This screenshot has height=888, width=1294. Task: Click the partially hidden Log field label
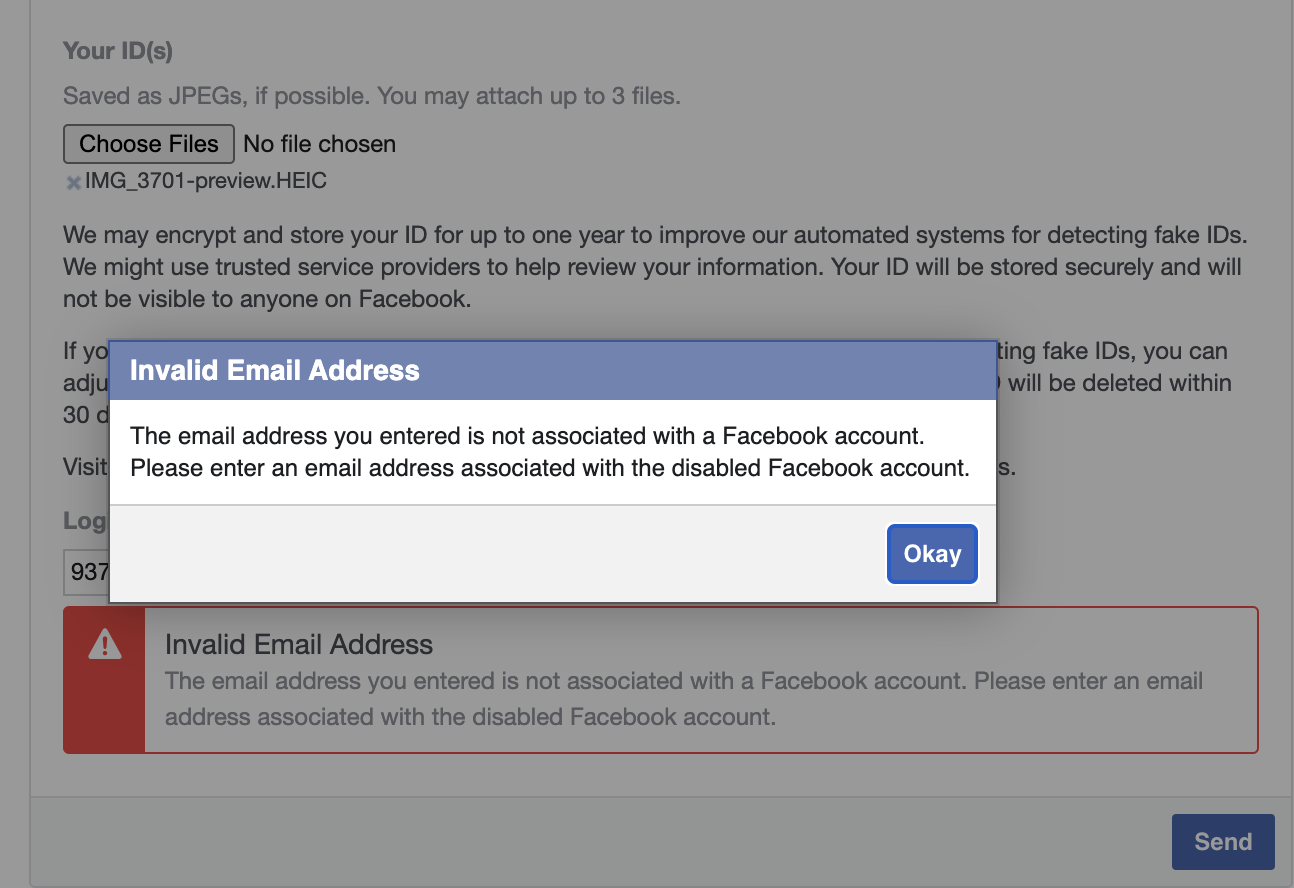86,520
